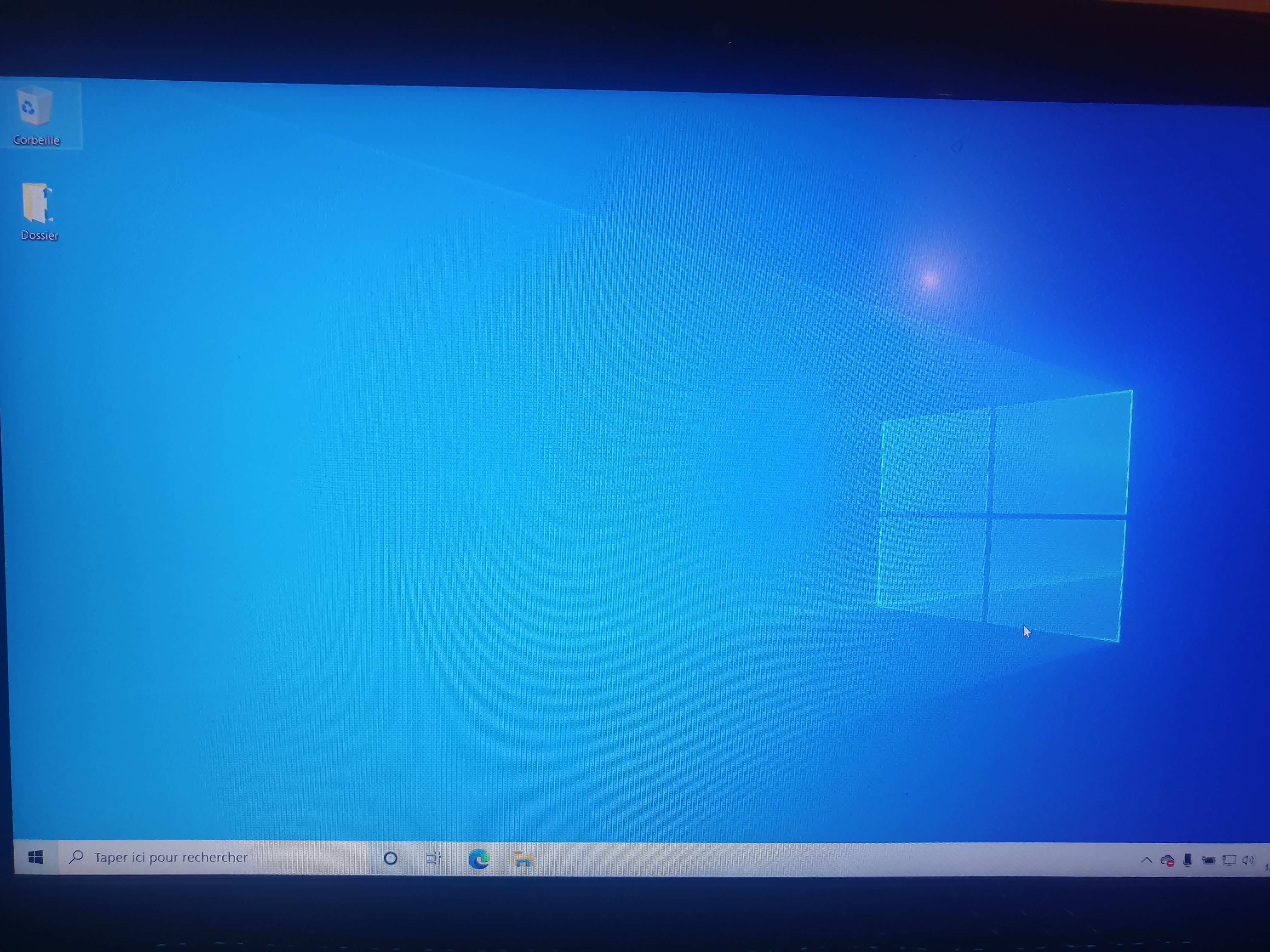Show hidden system tray icons

pyautogui.click(x=1147, y=860)
